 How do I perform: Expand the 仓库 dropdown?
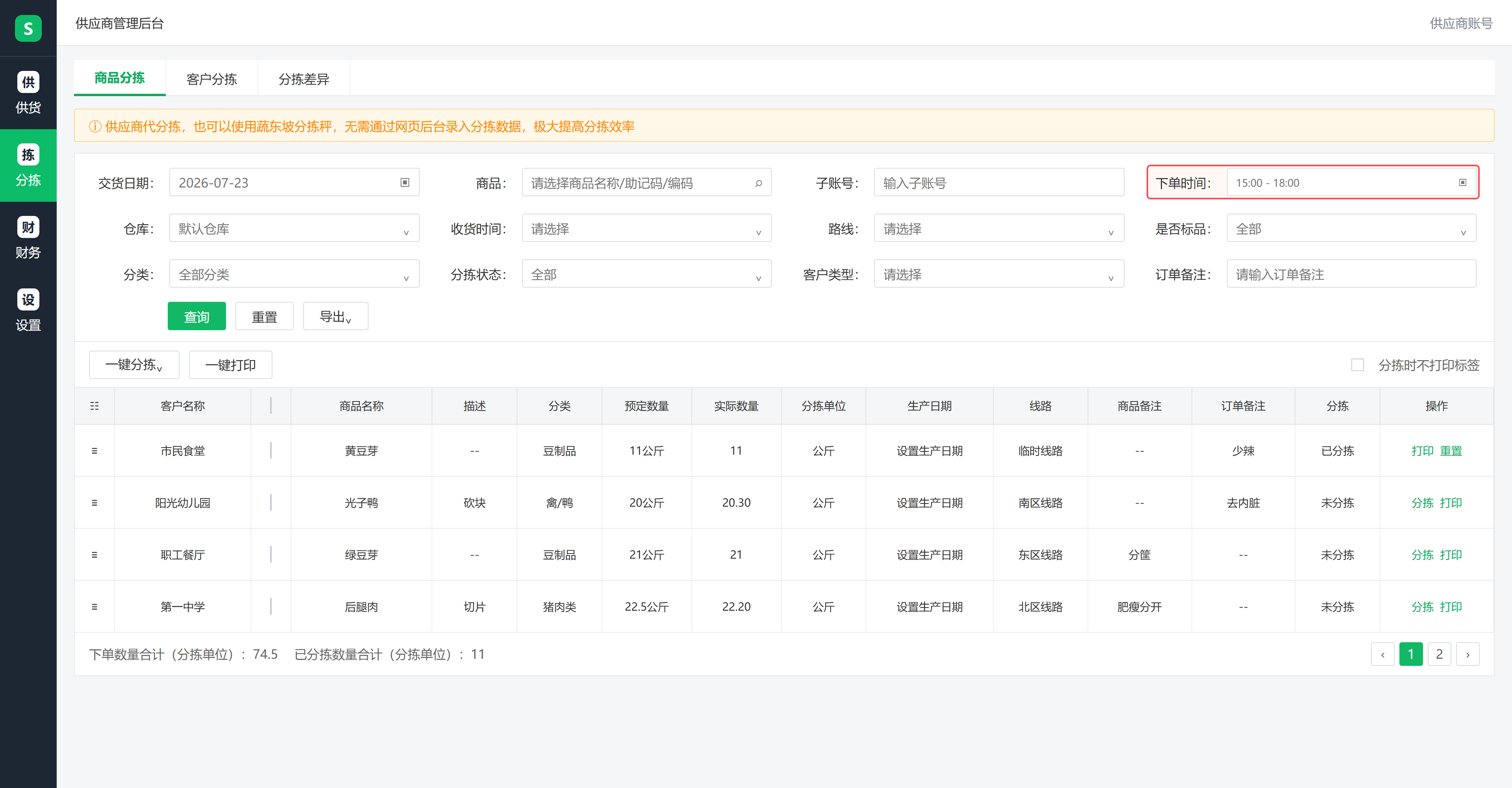tap(294, 229)
